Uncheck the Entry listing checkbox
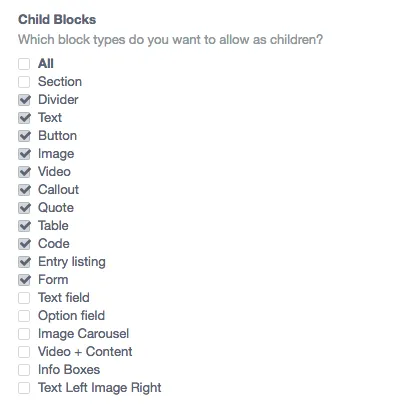Viewport: 397px width, 413px height. point(24,262)
